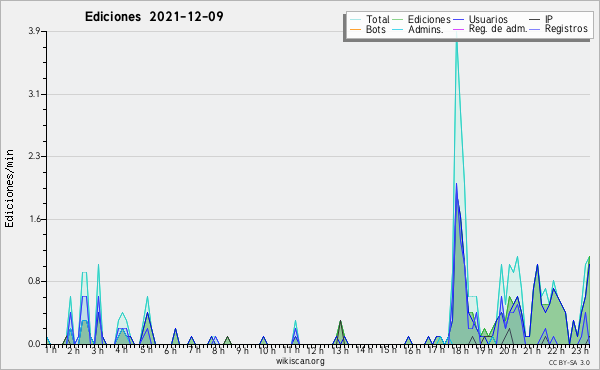
Task: Click the '1 h' x-axis label
Action: coord(51,350)
